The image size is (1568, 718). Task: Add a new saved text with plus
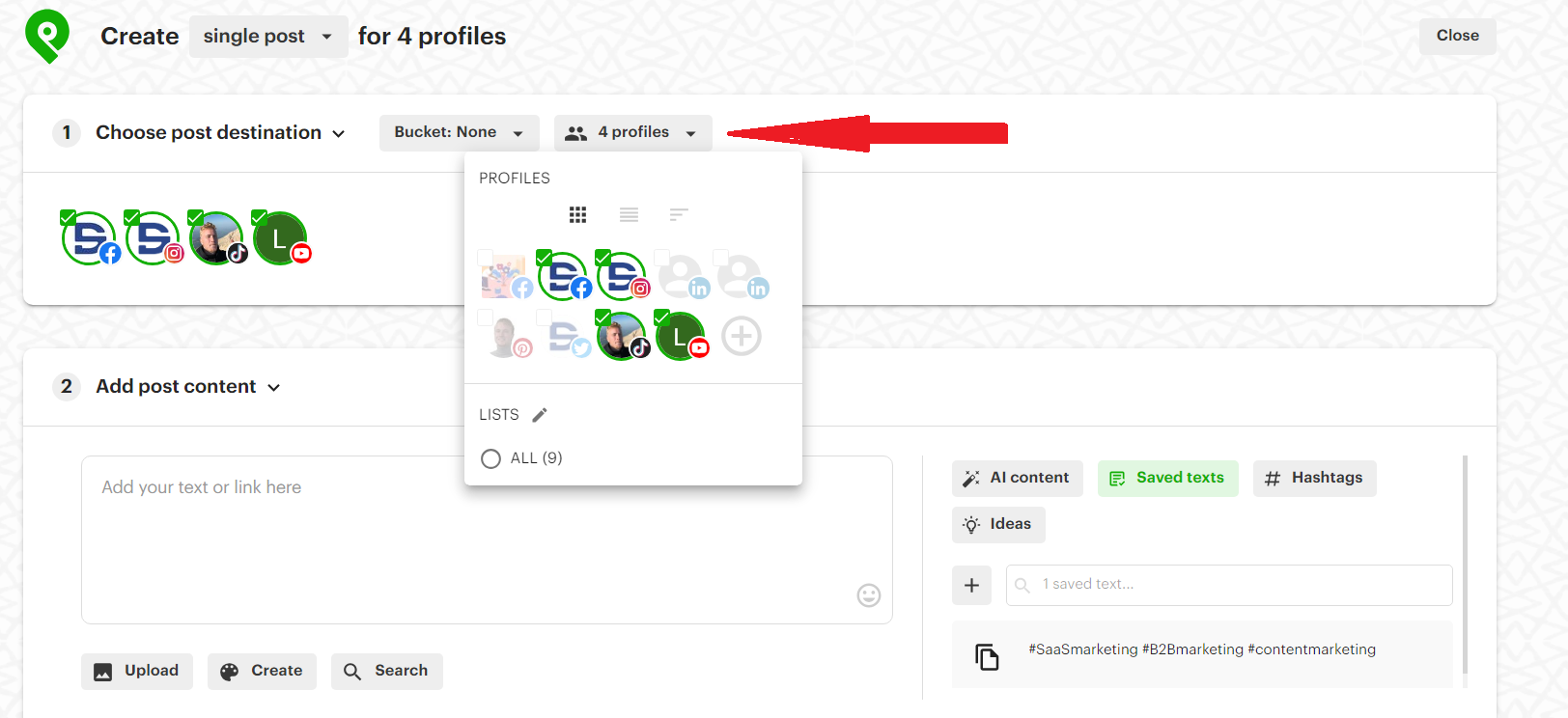tap(971, 585)
